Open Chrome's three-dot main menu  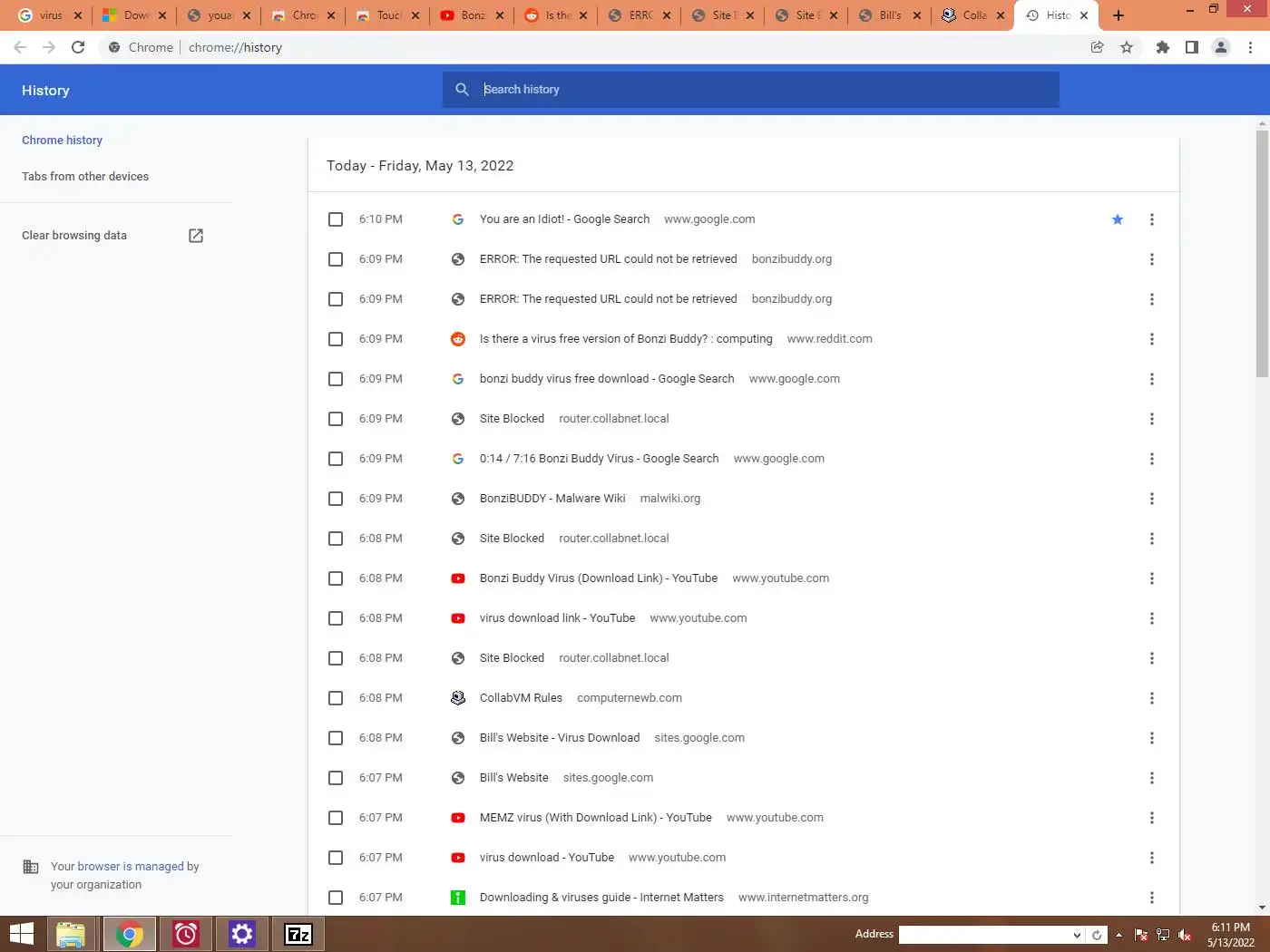coord(1250,47)
